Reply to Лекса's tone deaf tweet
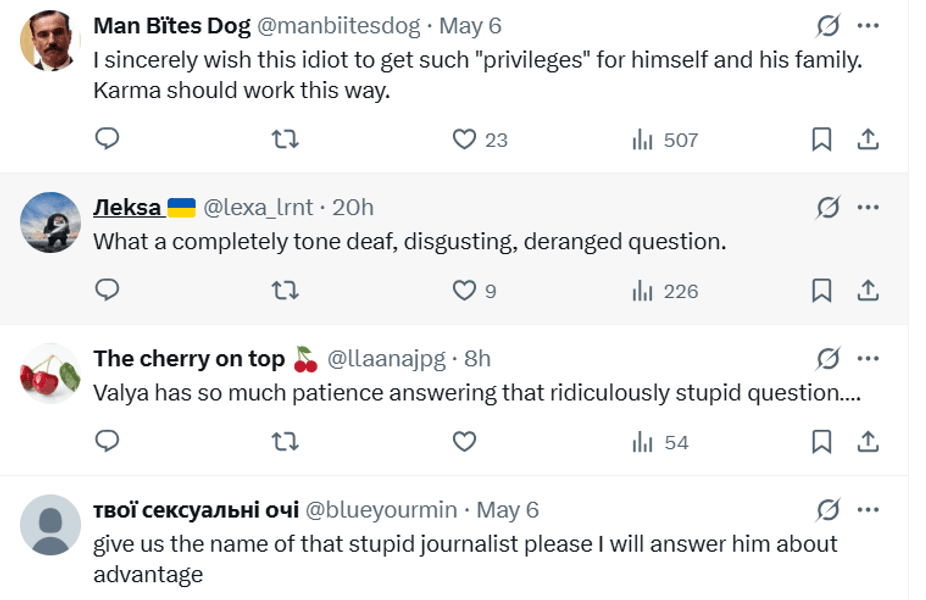This screenshot has height=600, width=926. click(107, 290)
